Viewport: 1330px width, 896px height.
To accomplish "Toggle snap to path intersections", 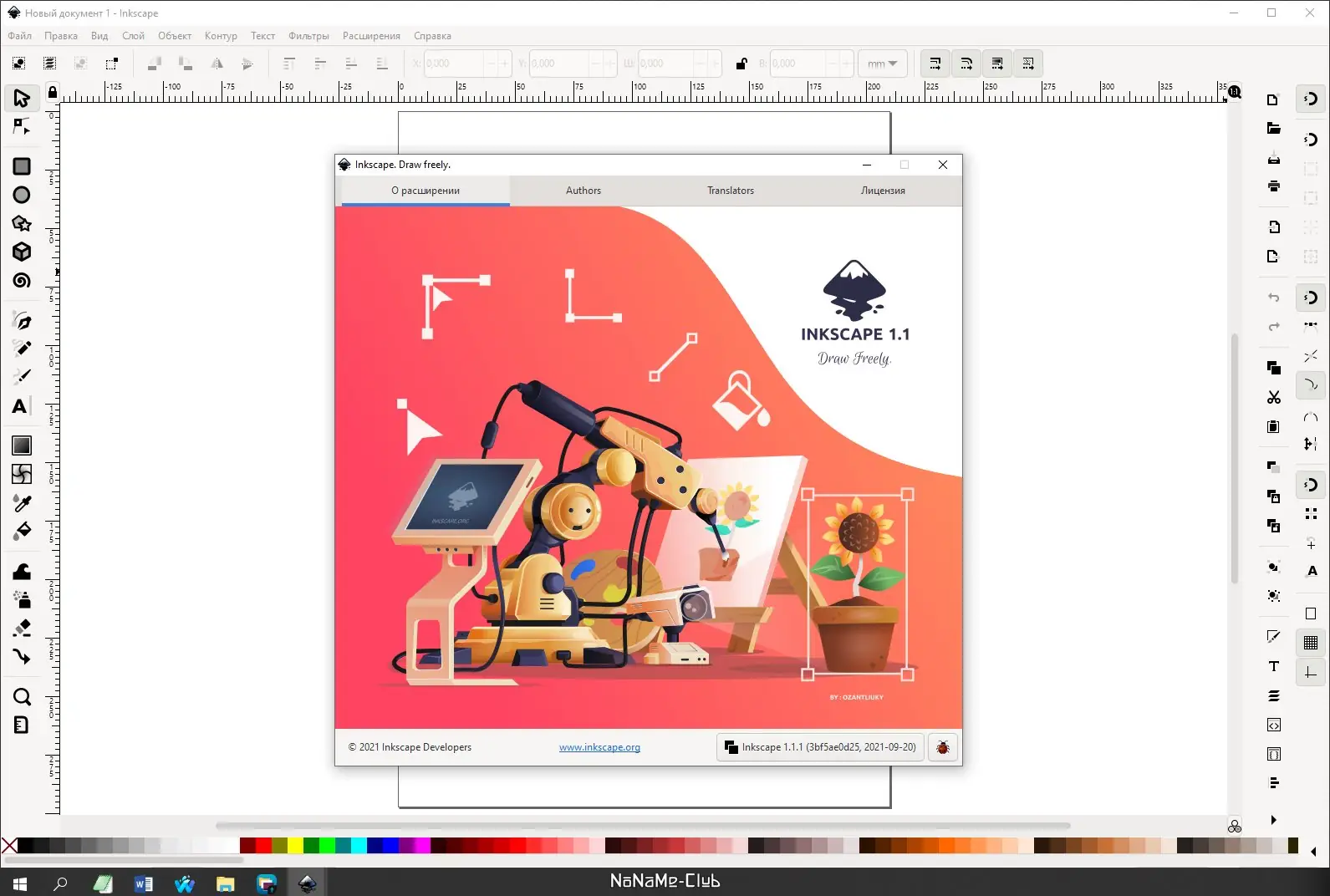I will [x=1311, y=355].
